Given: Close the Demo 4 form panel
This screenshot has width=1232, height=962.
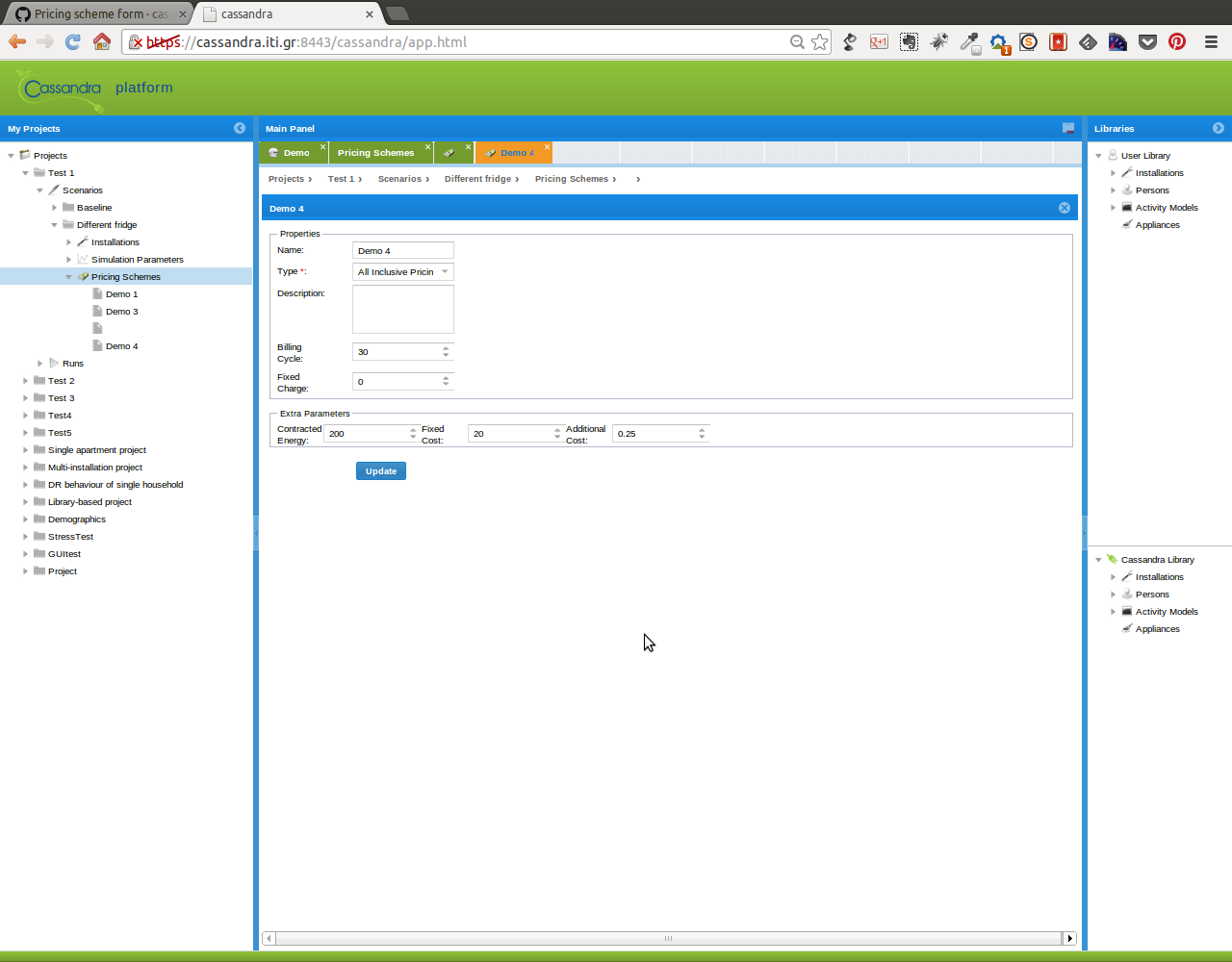Looking at the screenshot, I should [1065, 208].
